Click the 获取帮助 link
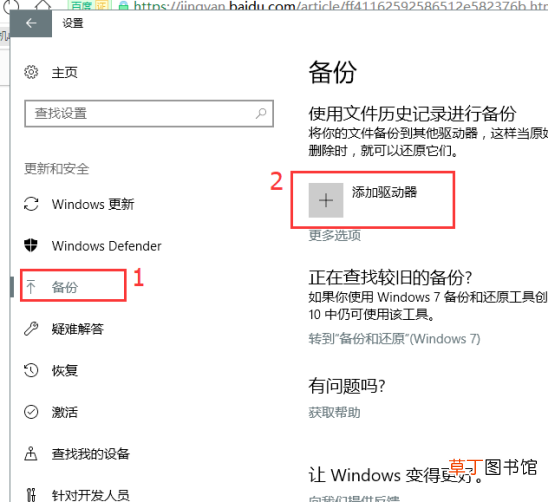 334,413
